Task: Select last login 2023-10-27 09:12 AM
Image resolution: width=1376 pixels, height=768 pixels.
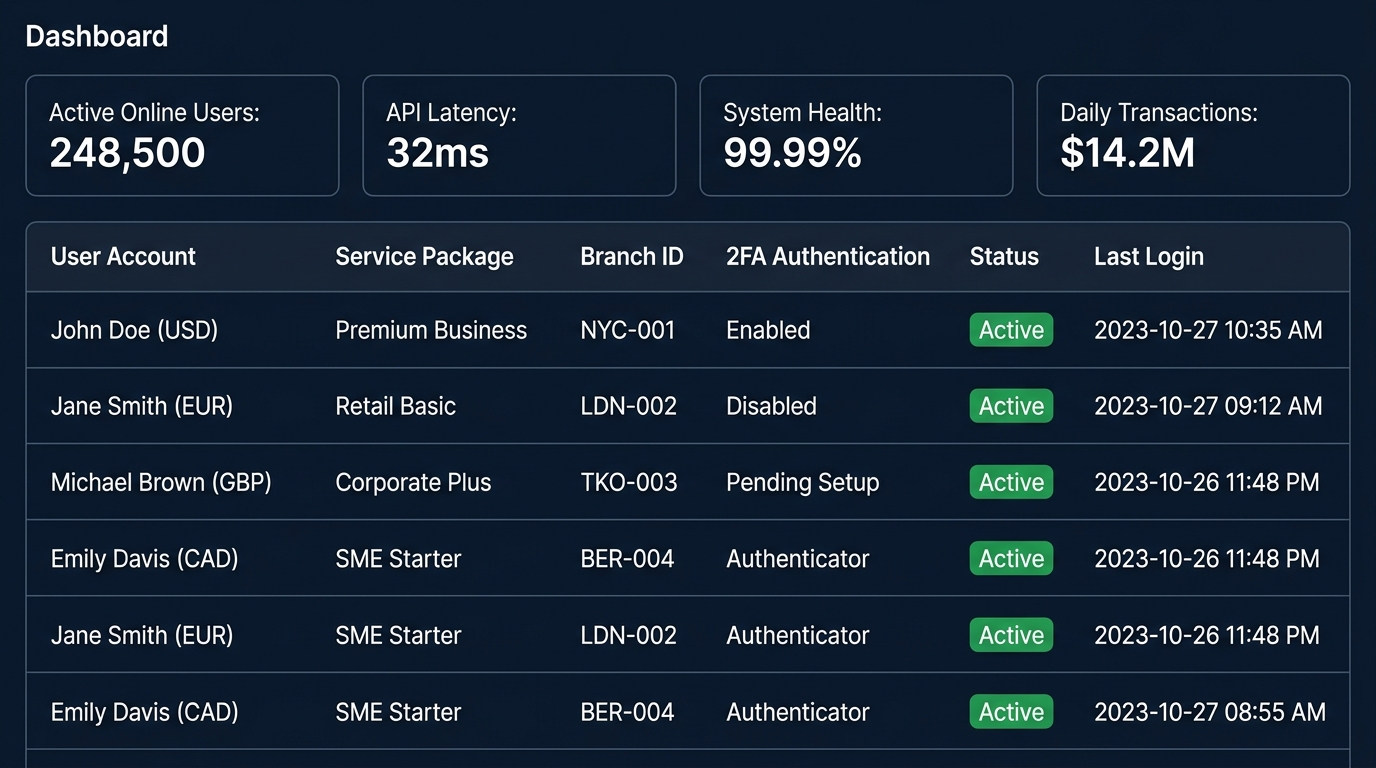Action: (1208, 406)
